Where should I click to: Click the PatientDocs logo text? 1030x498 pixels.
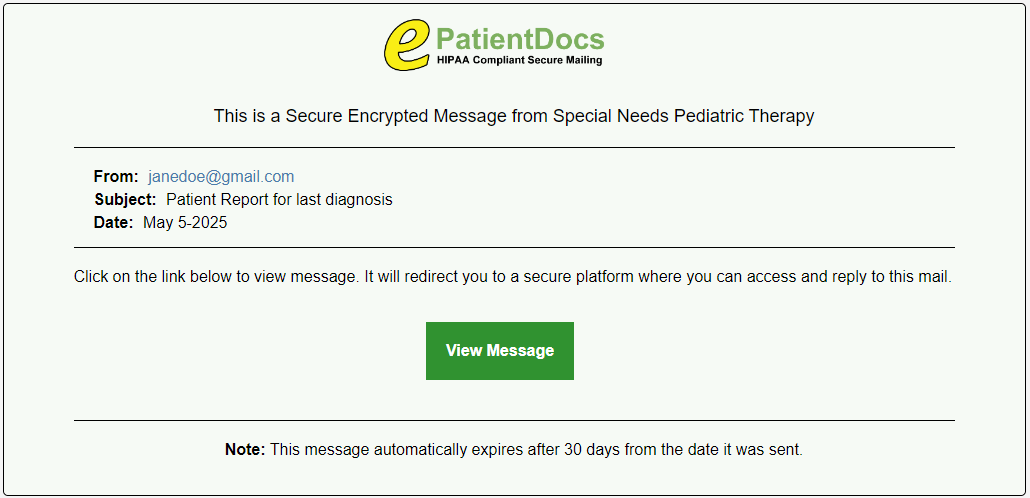pyautogui.click(x=520, y=40)
